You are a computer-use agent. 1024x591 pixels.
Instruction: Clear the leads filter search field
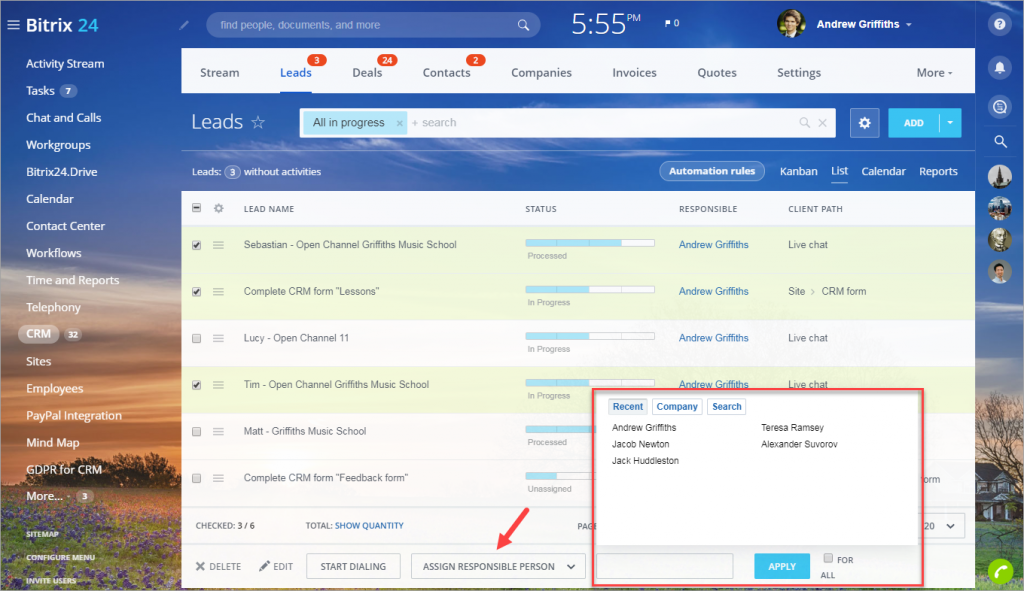pyautogui.click(x=823, y=122)
